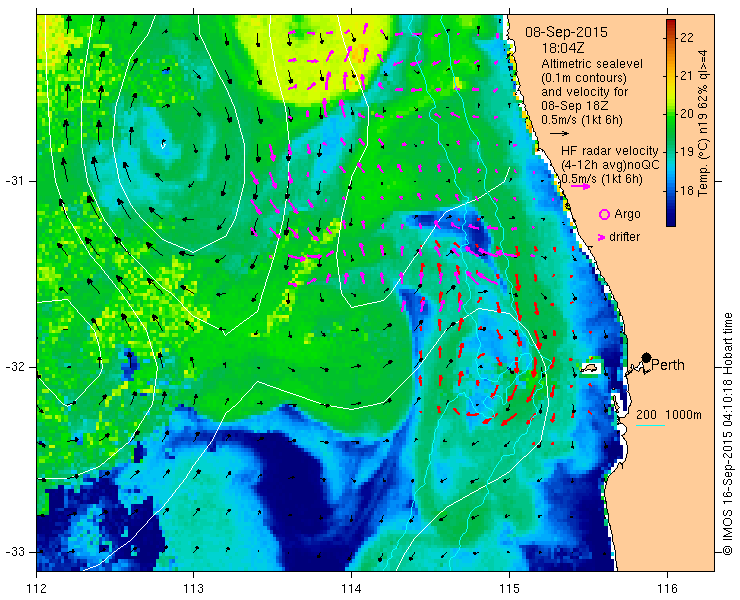The height and width of the screenshot is (600, 740).
Task: Click the color bar '21' tick label
Action: tap(687, 76)
